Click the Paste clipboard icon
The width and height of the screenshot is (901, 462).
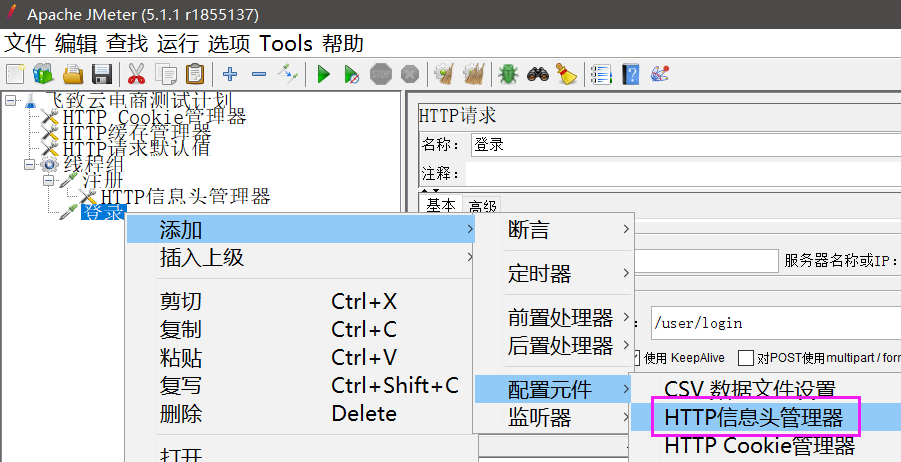[x=195, y=74]
